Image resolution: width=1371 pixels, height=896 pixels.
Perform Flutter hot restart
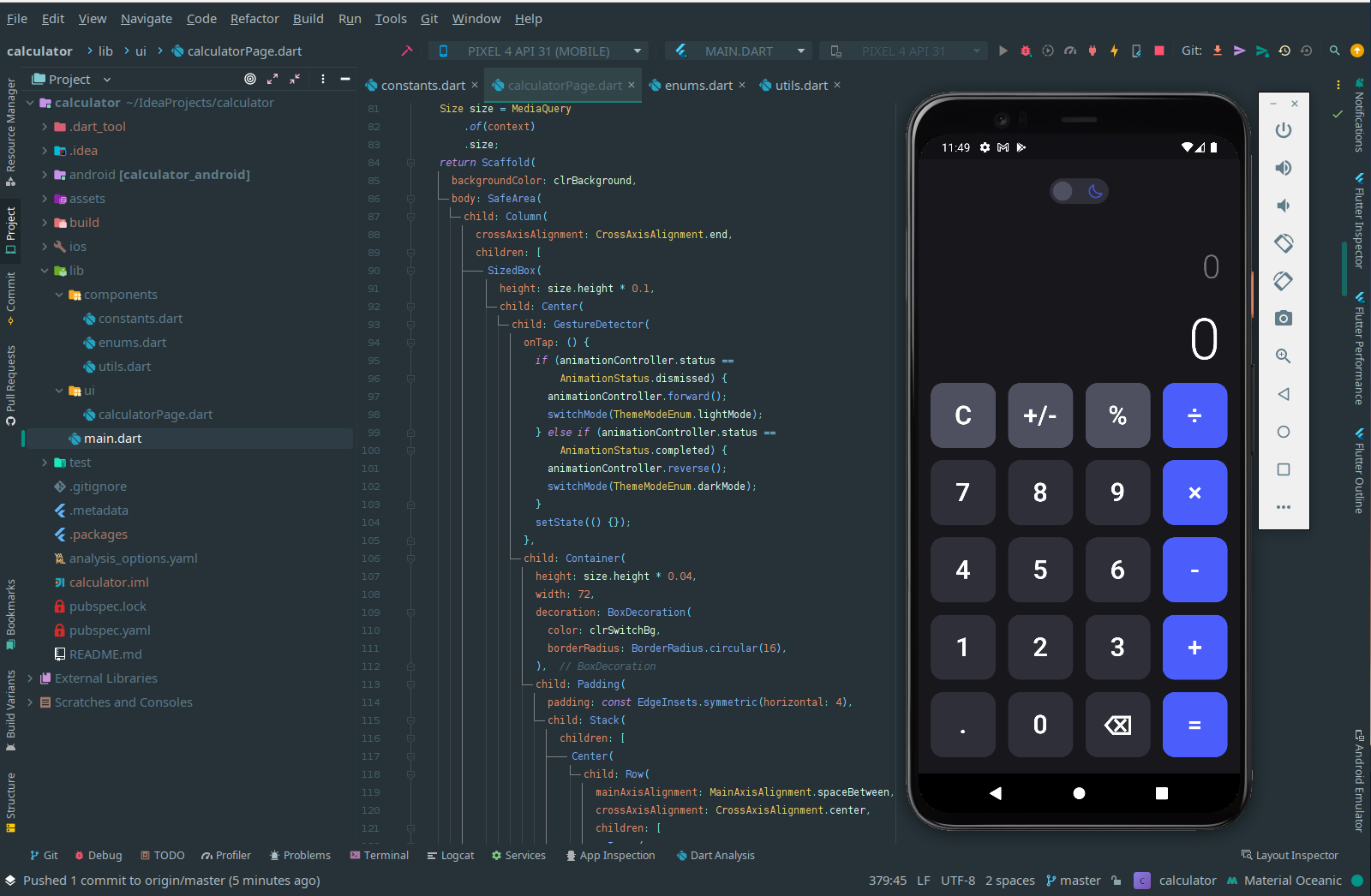pyautogui.click(x=1136, y=51)
